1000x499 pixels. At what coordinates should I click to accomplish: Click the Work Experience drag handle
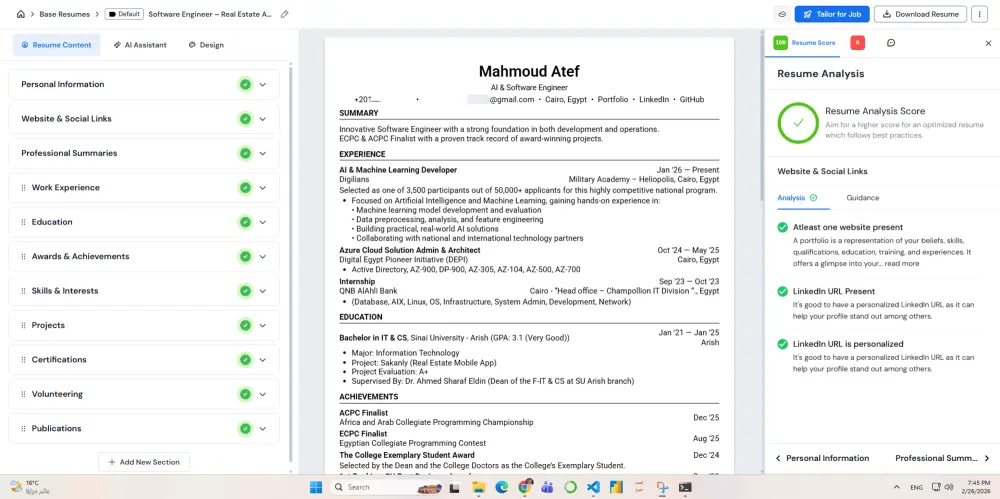pyautogui.click(x=24, y=188)
